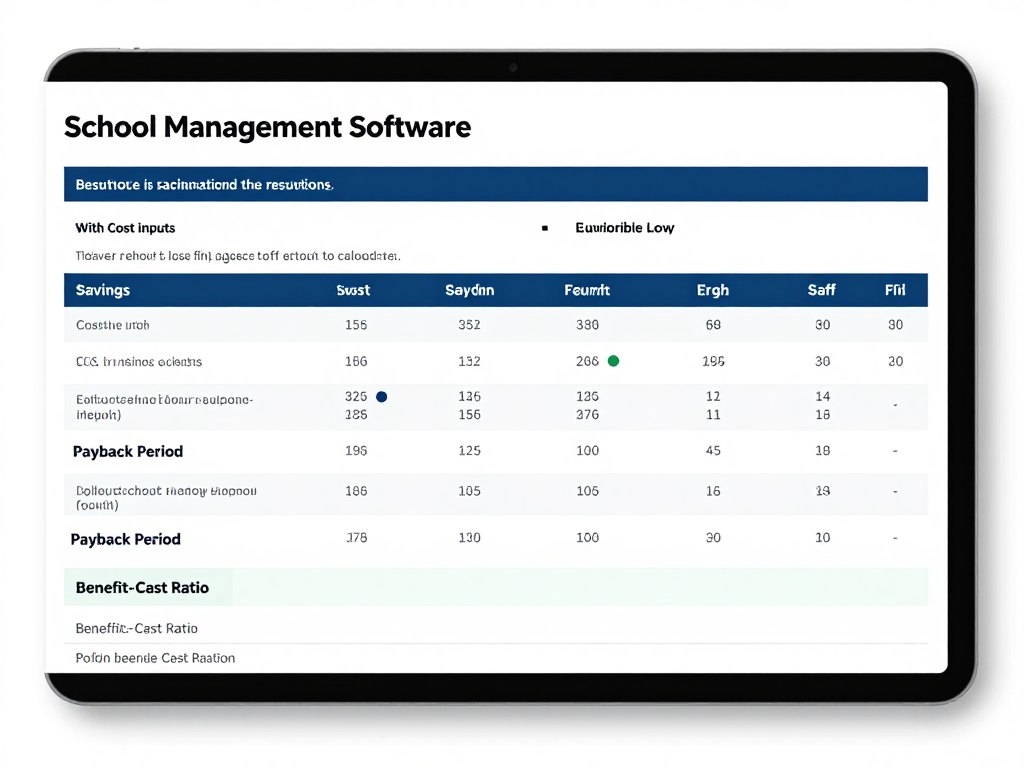This screenshot has width=1024, height=768.
Task: Click the Ffil column header
Action: [895, 290]
